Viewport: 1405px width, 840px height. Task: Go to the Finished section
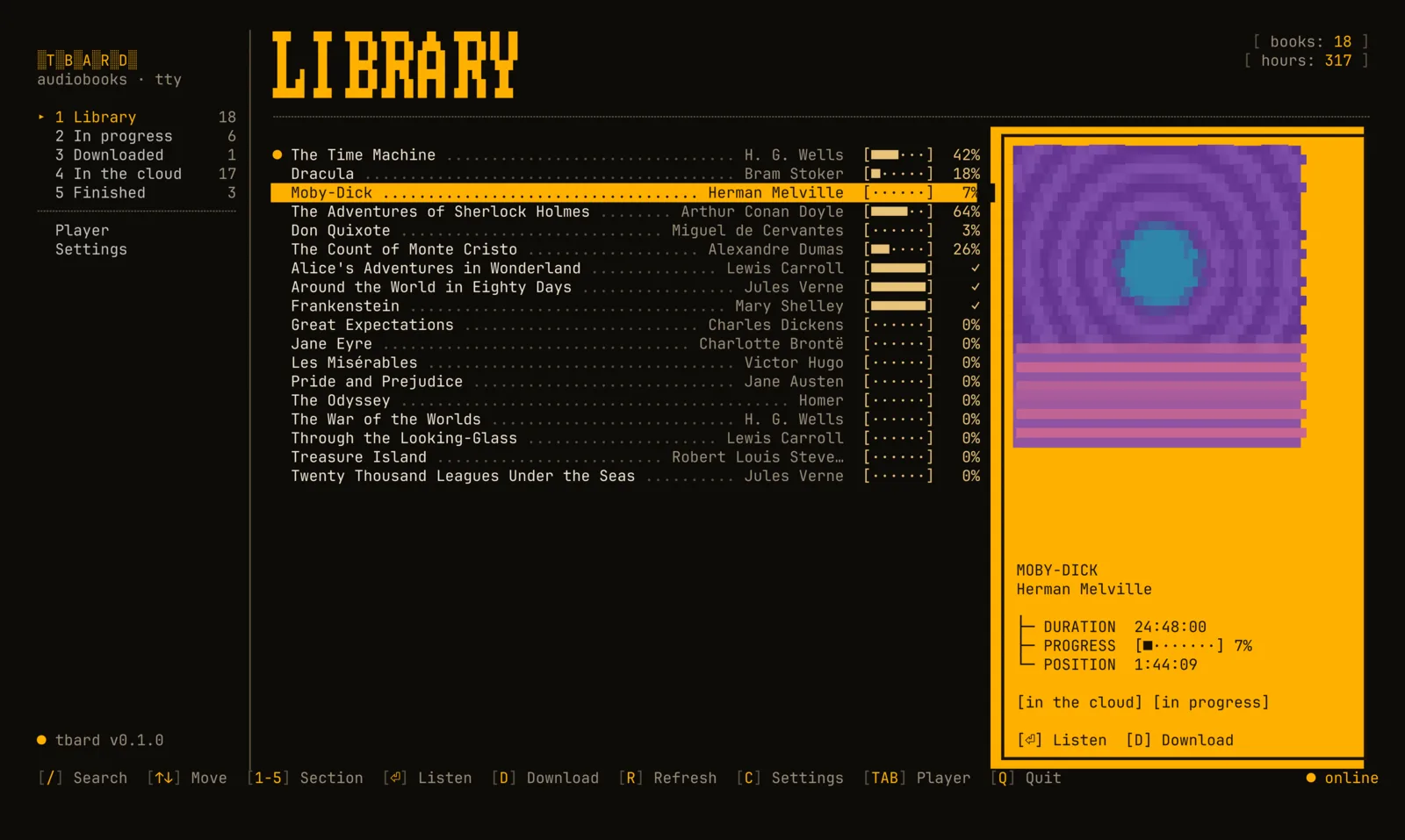click(137, 192)
